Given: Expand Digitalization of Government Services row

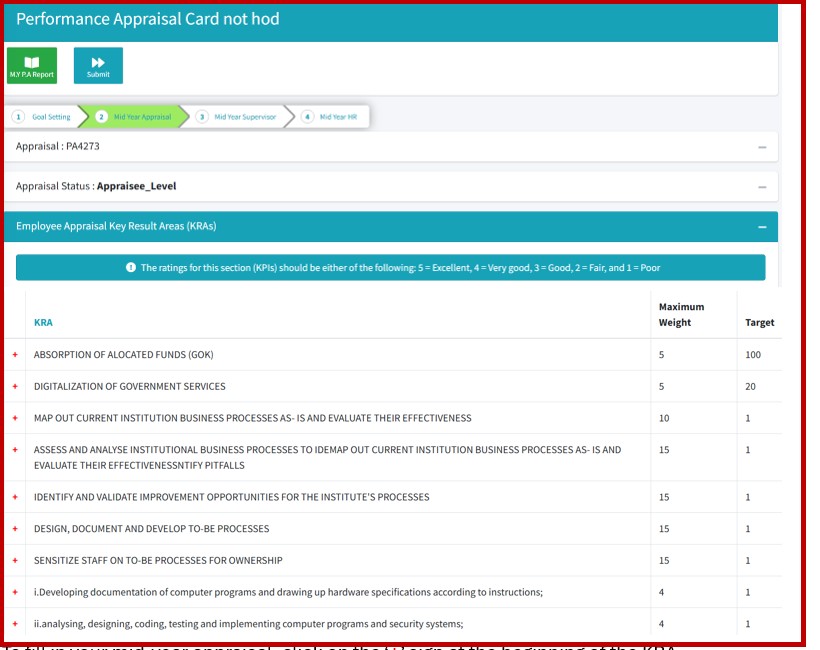Looking at the screenshot, I should coord(15,387).
